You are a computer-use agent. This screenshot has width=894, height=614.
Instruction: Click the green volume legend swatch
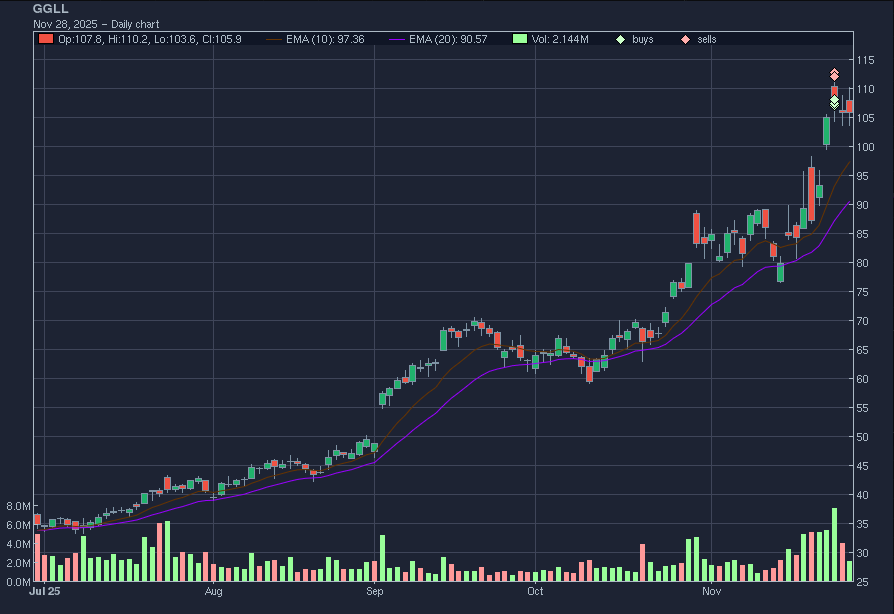point(519,39)
